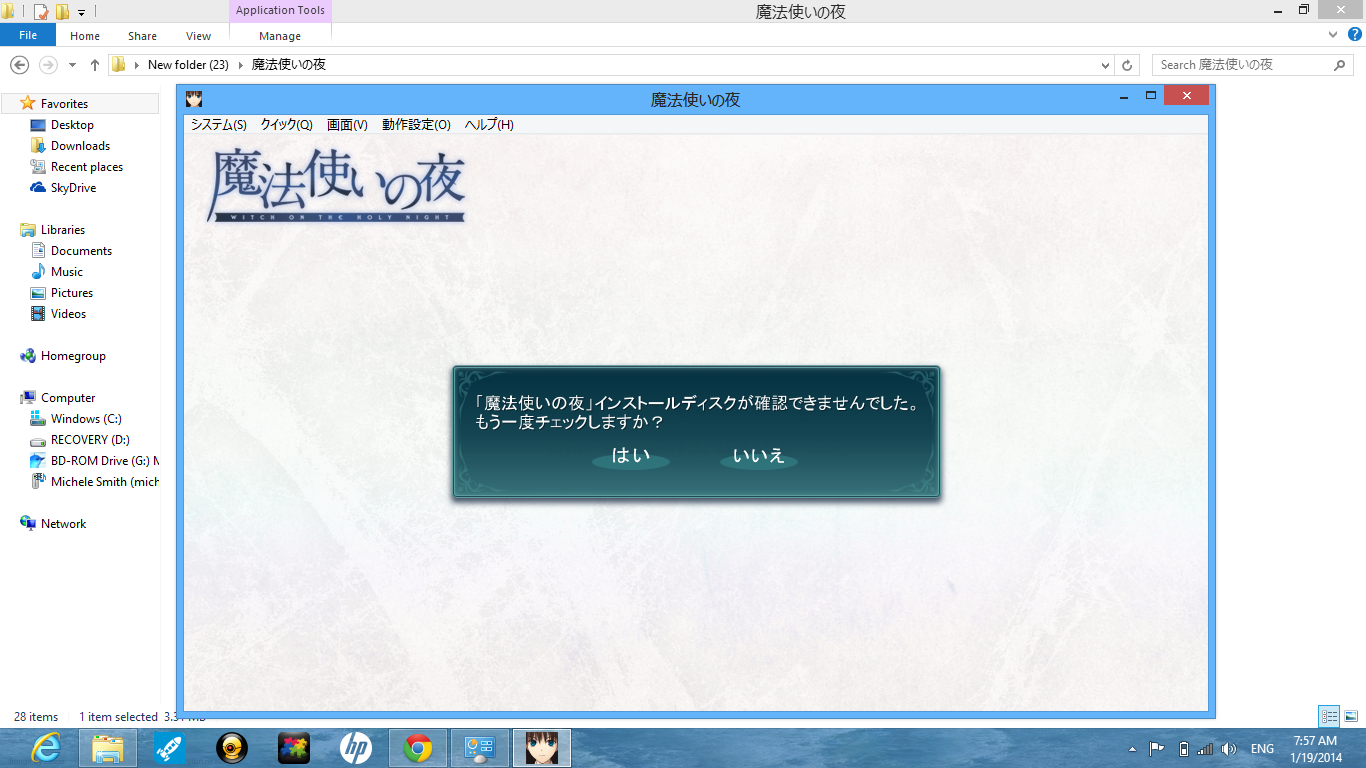The height and width of the screenshot is (768, 1366).
Task: Open the 動作設定(O) menu
Action: (416, 125)
